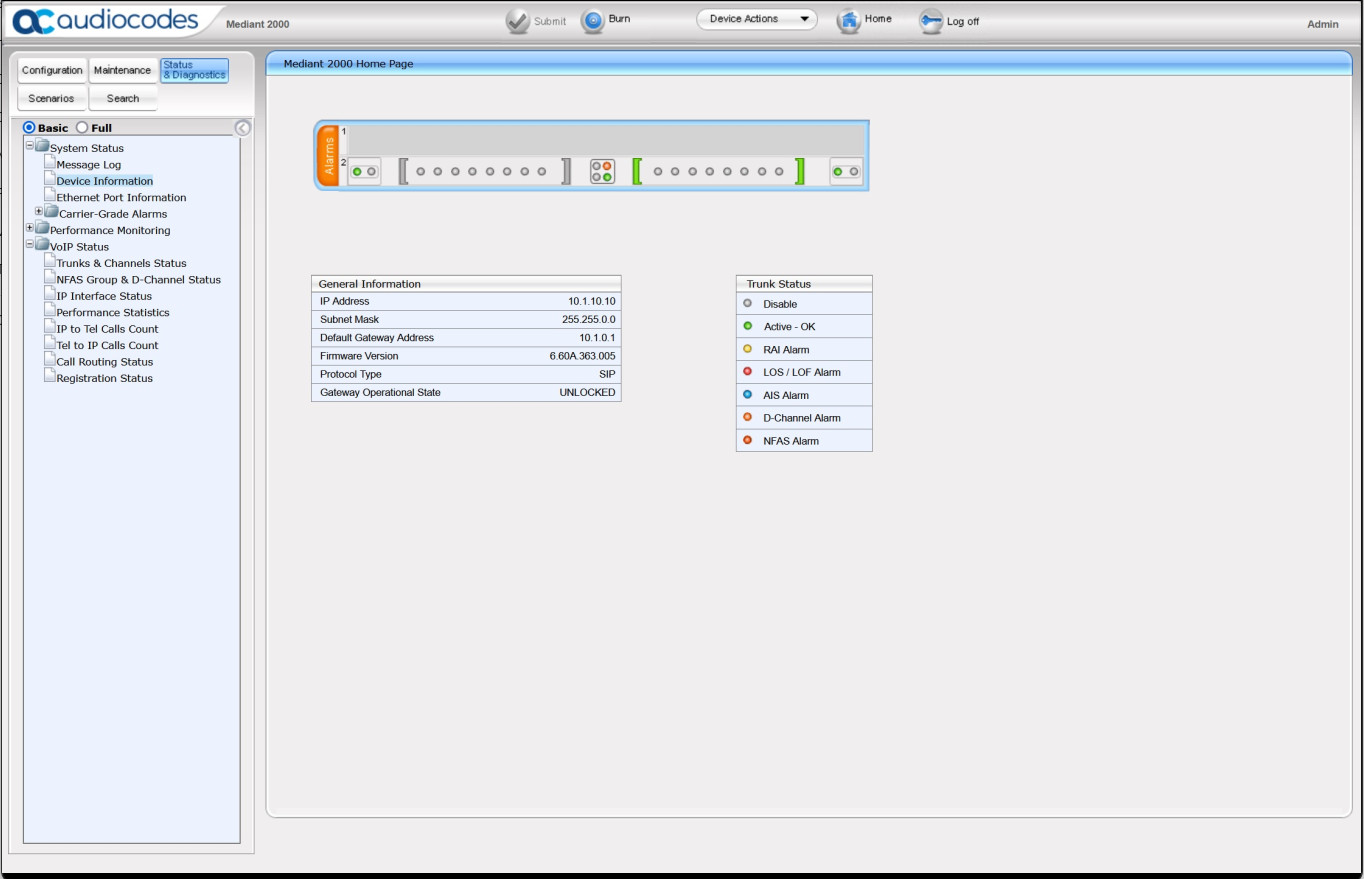Screen dimensions: 1364x879
Task: Click the Log off key icon
Action: click(x=931, y=21)
